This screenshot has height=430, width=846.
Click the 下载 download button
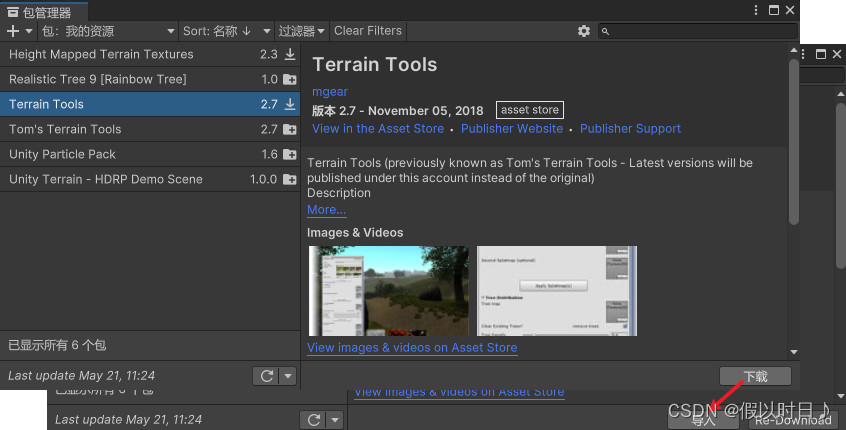tap(755, 376)
